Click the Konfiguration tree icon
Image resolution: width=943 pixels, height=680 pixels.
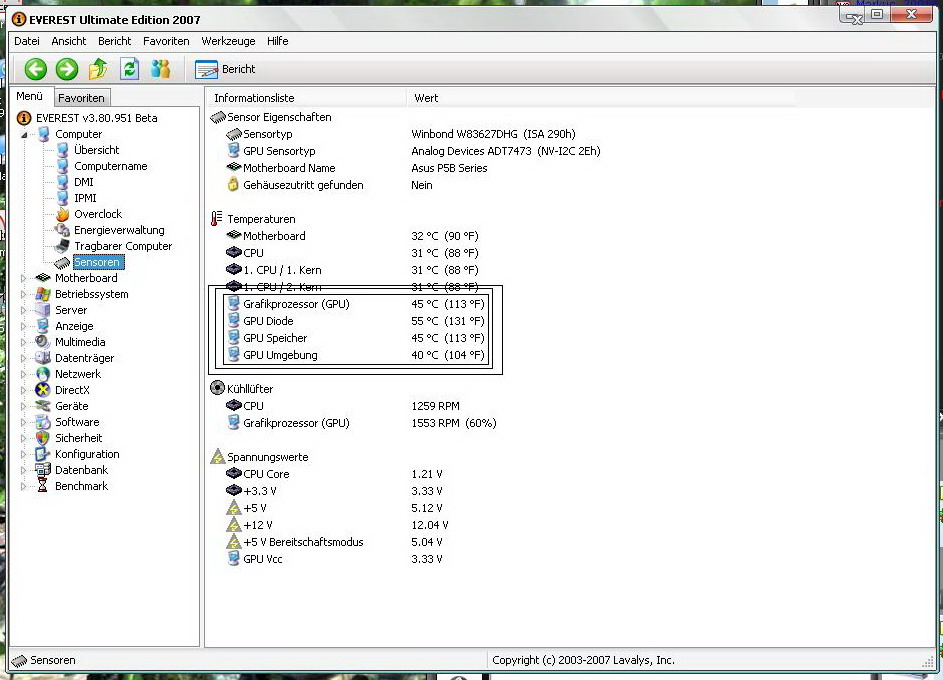[x=43, y=454]
